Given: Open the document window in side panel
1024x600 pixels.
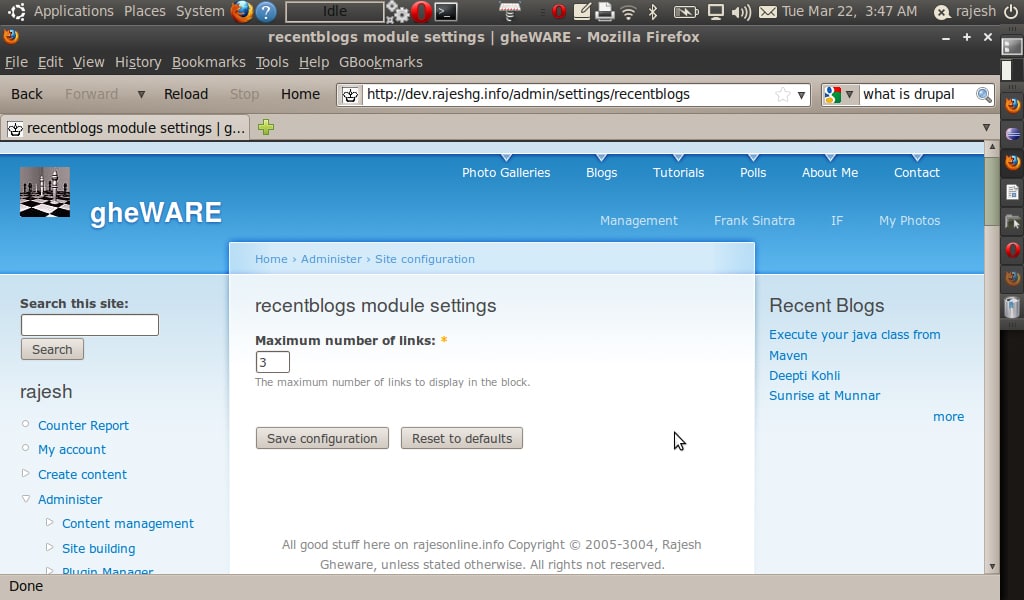Looking at the screenshot, I should [1012, 192].
